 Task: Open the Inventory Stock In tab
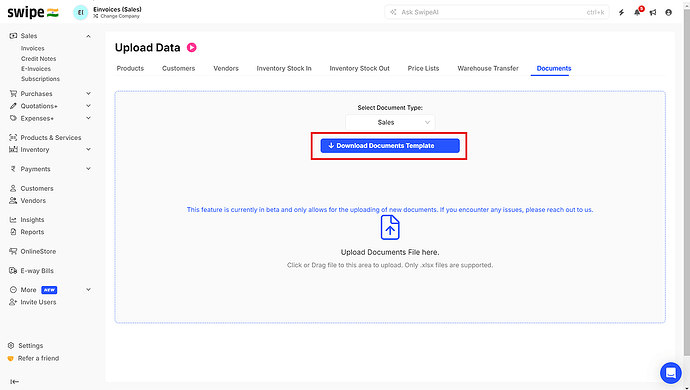pyautogui.click(x=284, y=68)
